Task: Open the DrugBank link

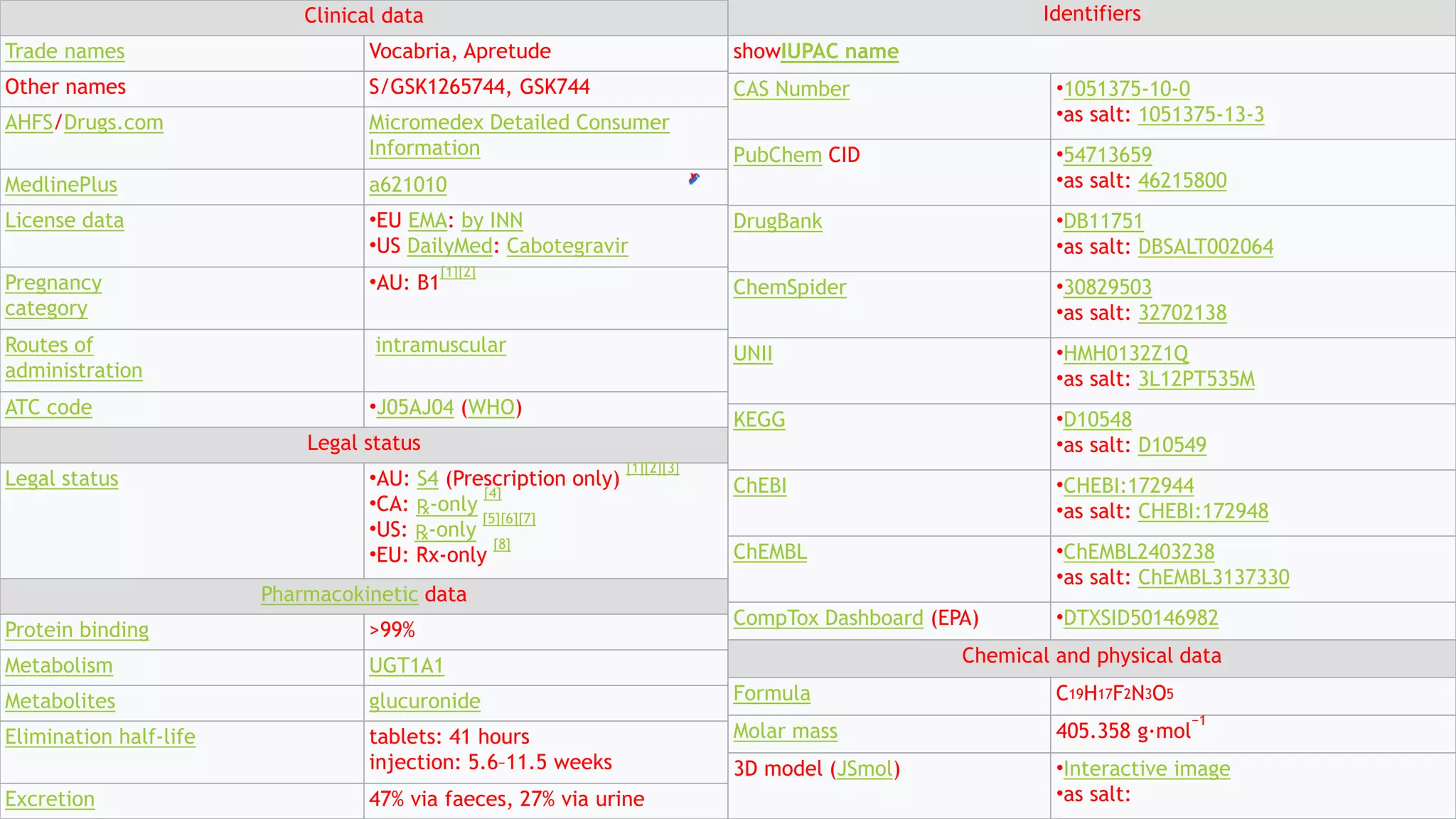Action: (778, 221)
